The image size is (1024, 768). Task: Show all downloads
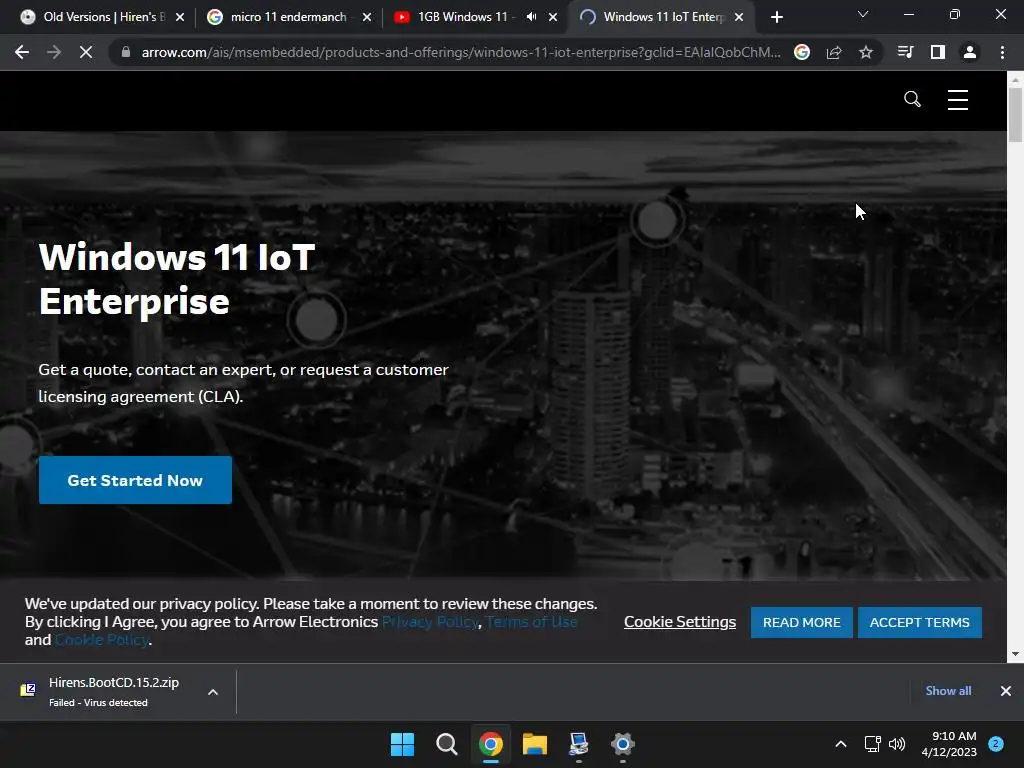pos(948,691)
